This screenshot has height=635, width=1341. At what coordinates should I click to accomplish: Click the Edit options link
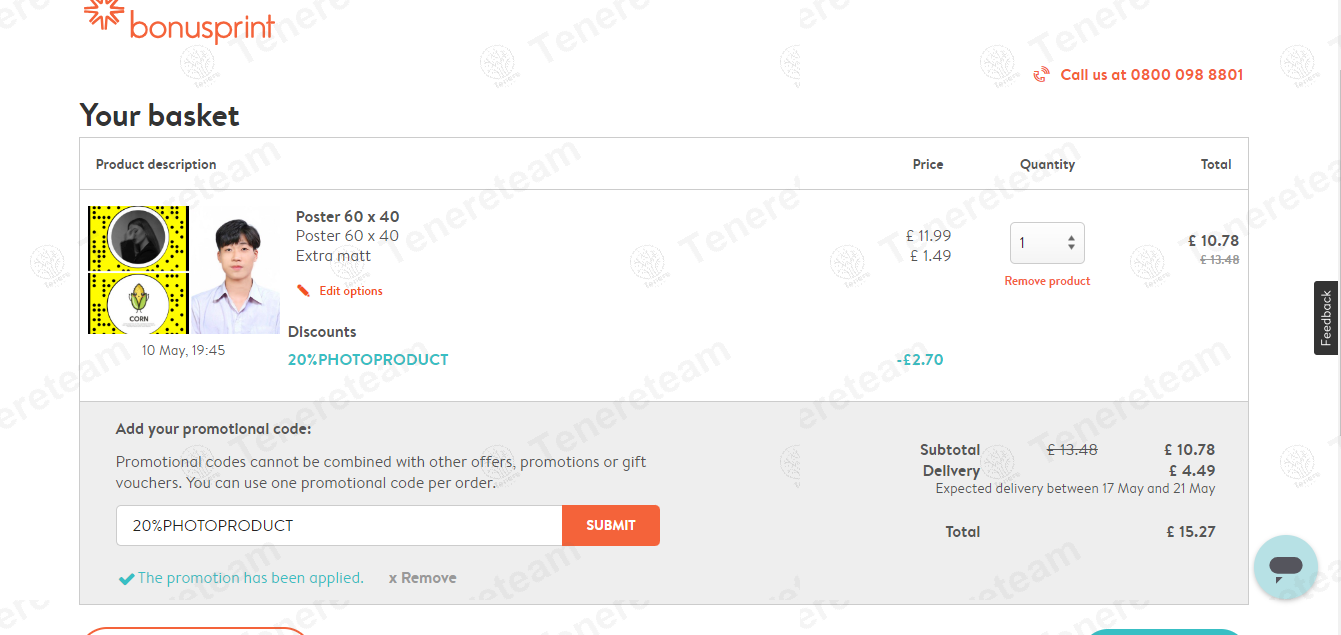tap(350, 291)
